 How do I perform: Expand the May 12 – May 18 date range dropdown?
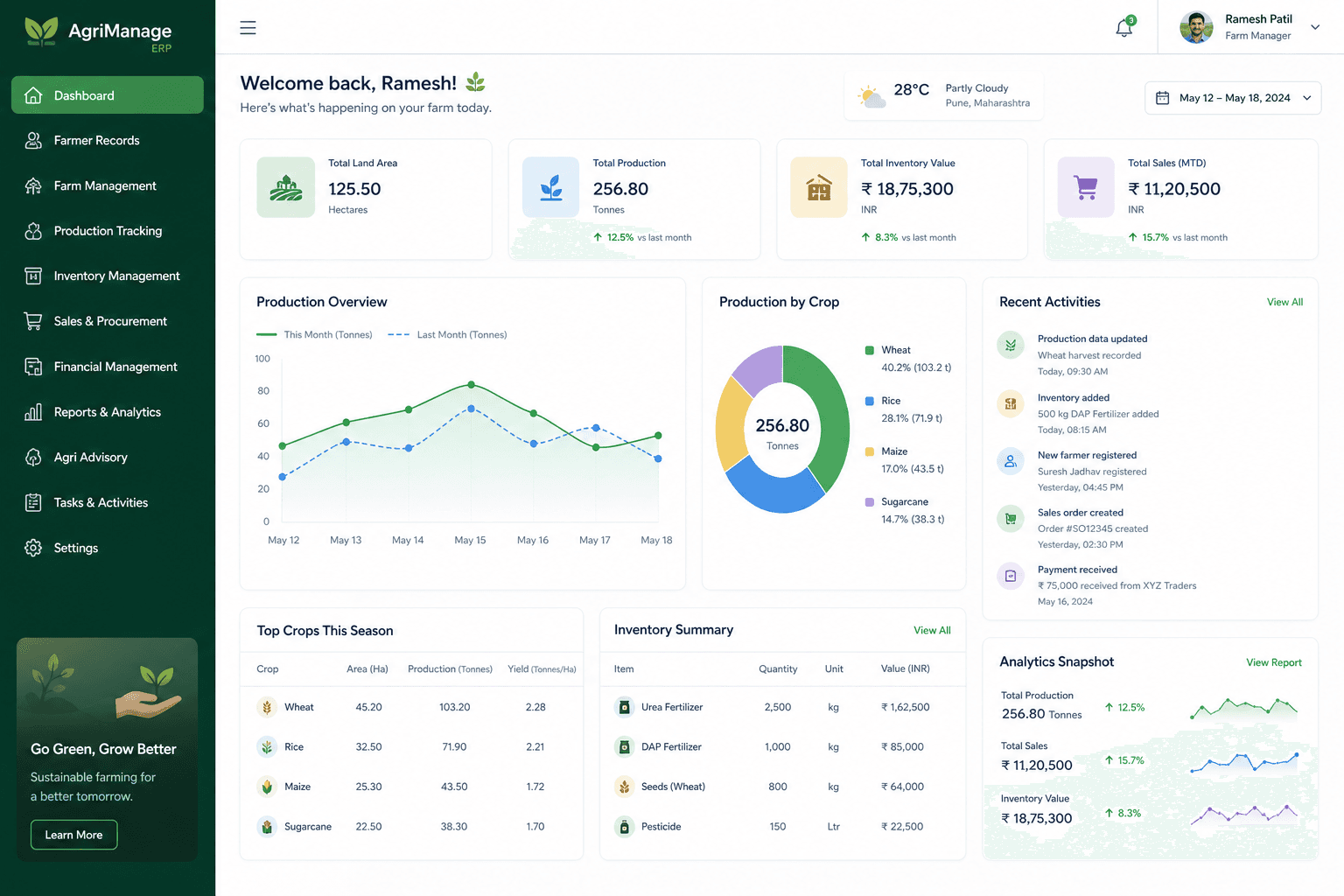[1233, 98]
